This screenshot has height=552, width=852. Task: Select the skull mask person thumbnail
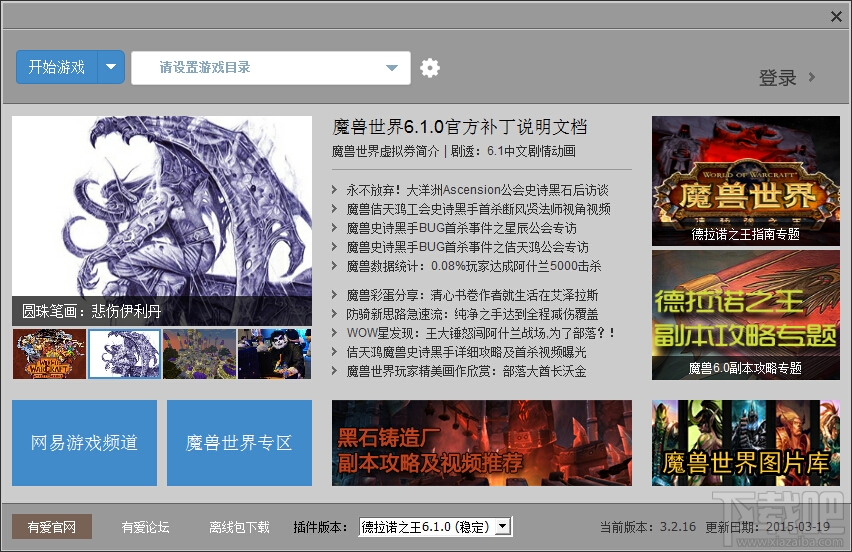click(x=274, y=354)
